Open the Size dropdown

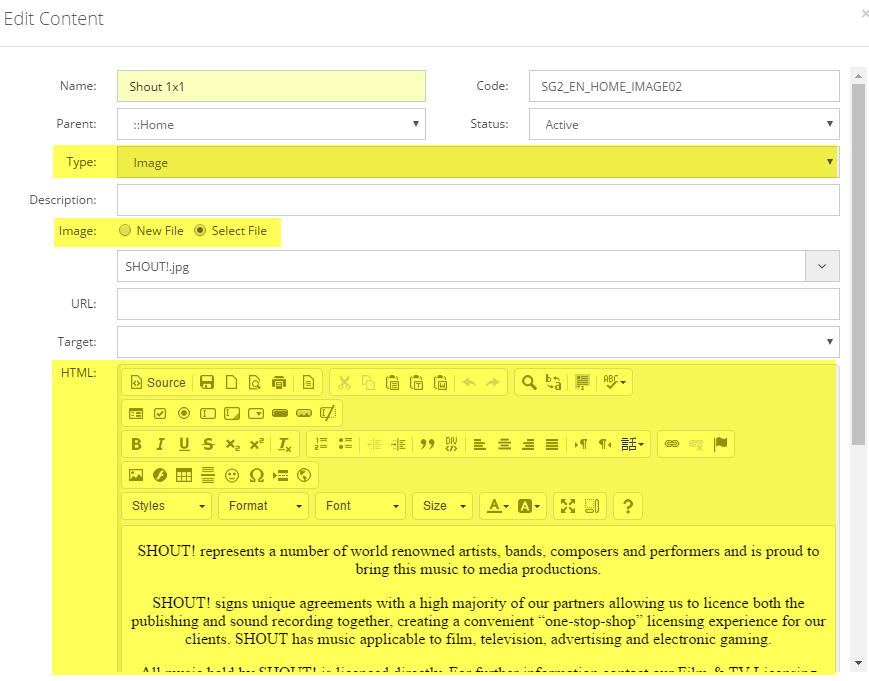[x=442, y=506]
